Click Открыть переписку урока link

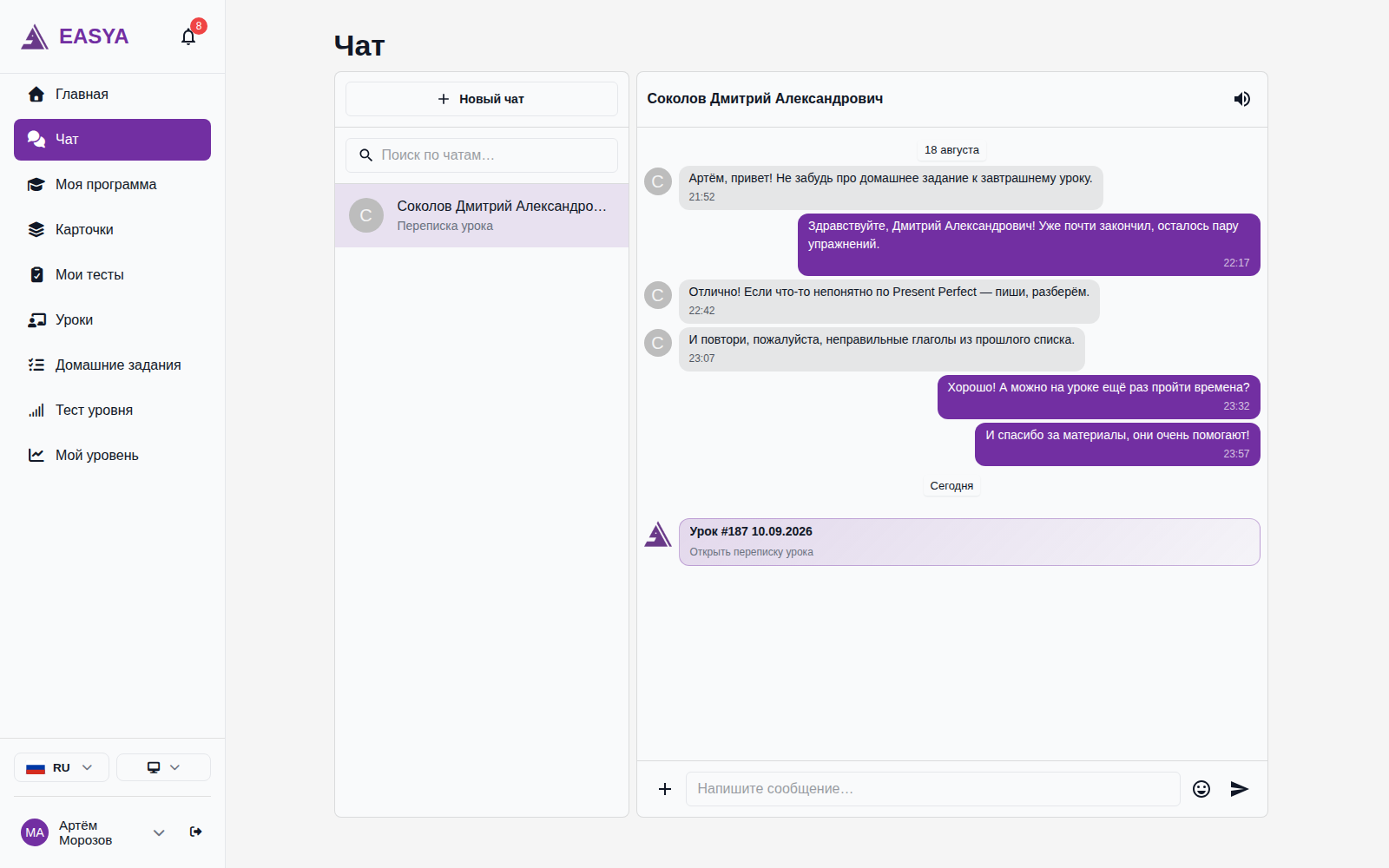pyautogui.click(x=752, y=552)
